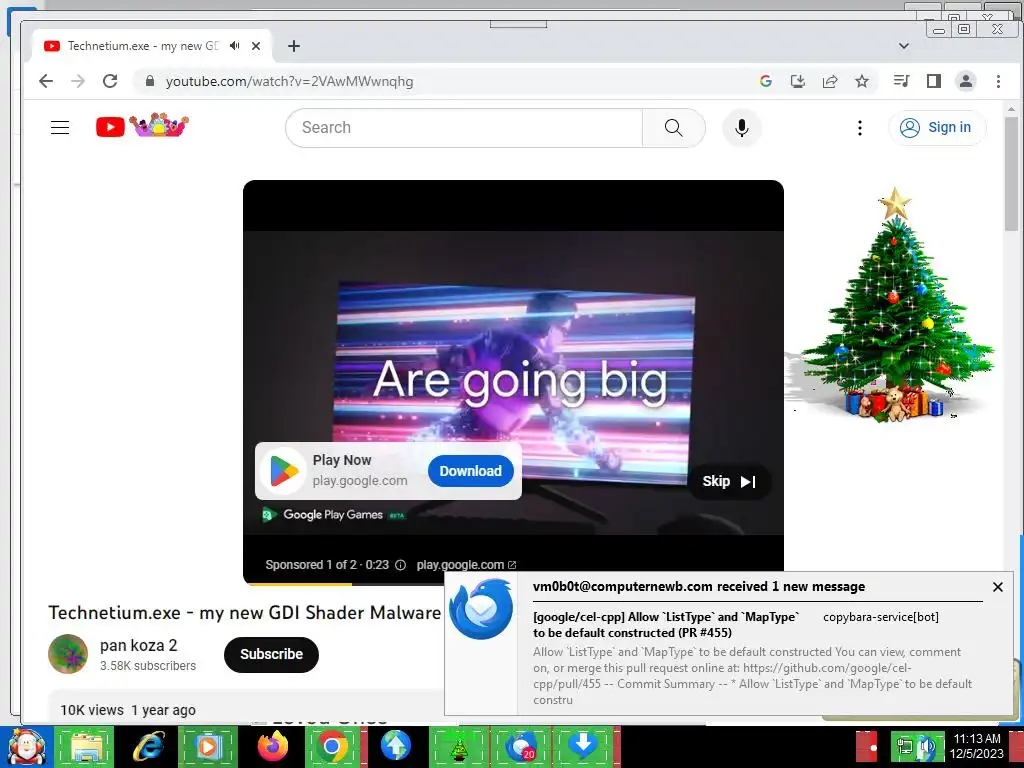Open blue download arrow taskbar app
Image resolution: width=1024 pixels, height=768 pixels.
[x=583, y=746]
